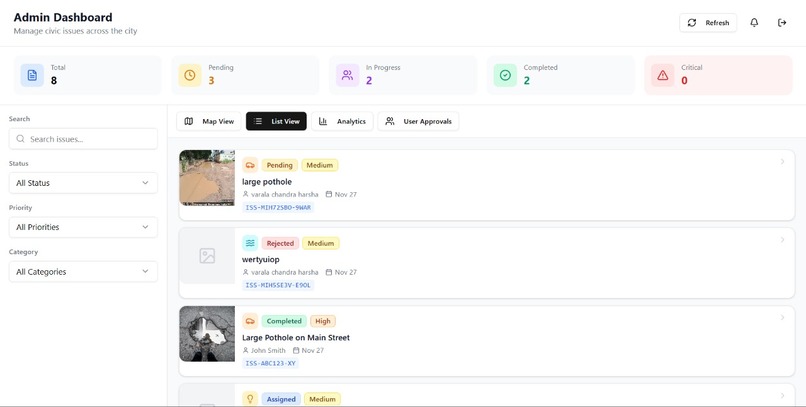Open the All Categories dropdown

[83, 272]
